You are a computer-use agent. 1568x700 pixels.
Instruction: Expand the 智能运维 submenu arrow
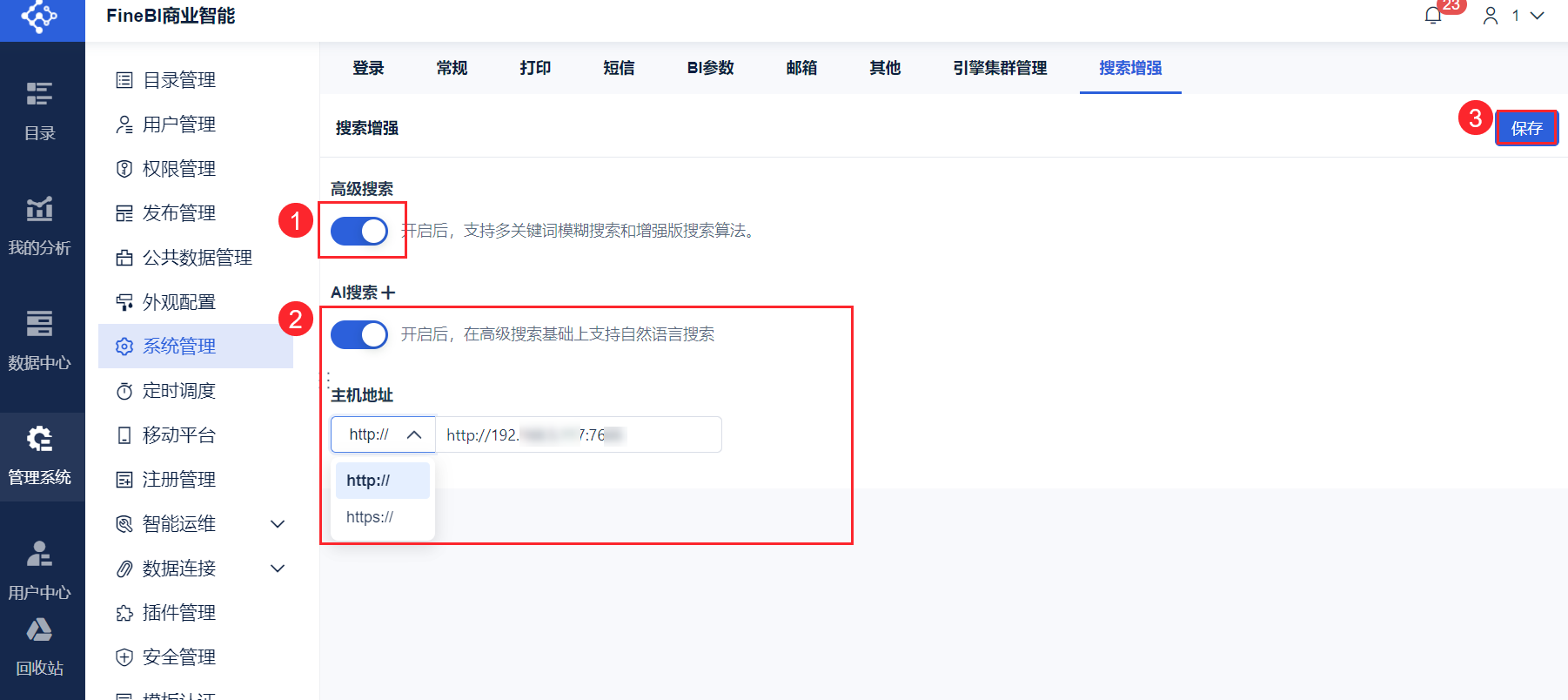pyautogui.click(x=278, y=524)
